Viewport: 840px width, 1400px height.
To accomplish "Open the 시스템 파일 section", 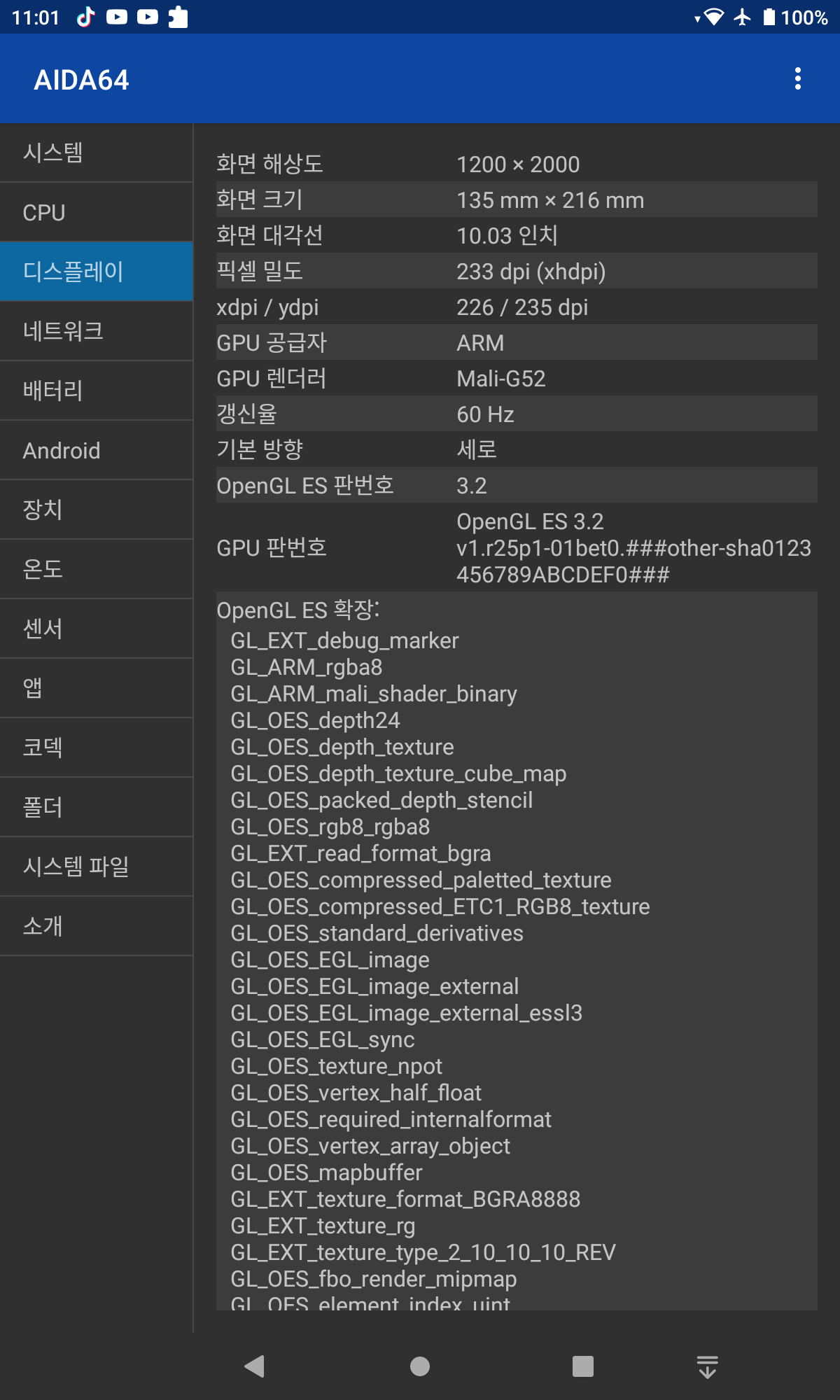I will [97, 867].
